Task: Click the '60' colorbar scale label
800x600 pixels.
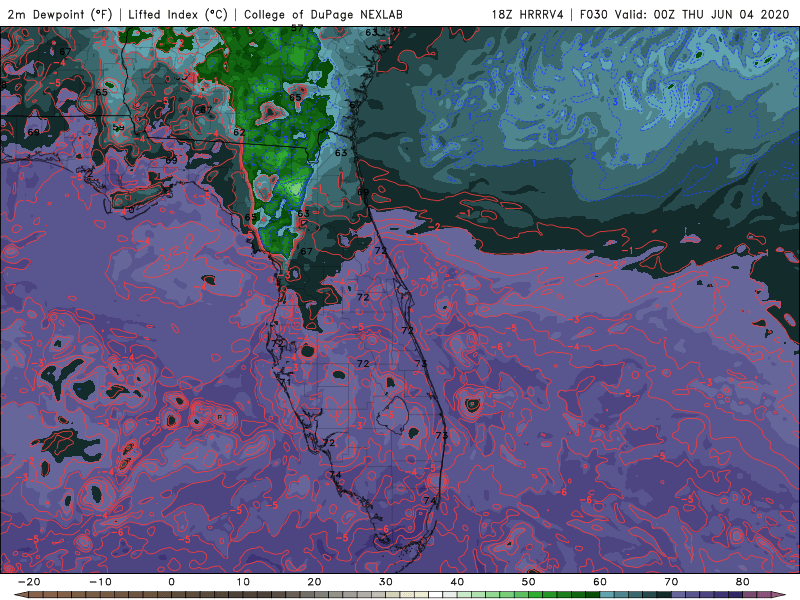Action: pos(600,582)
